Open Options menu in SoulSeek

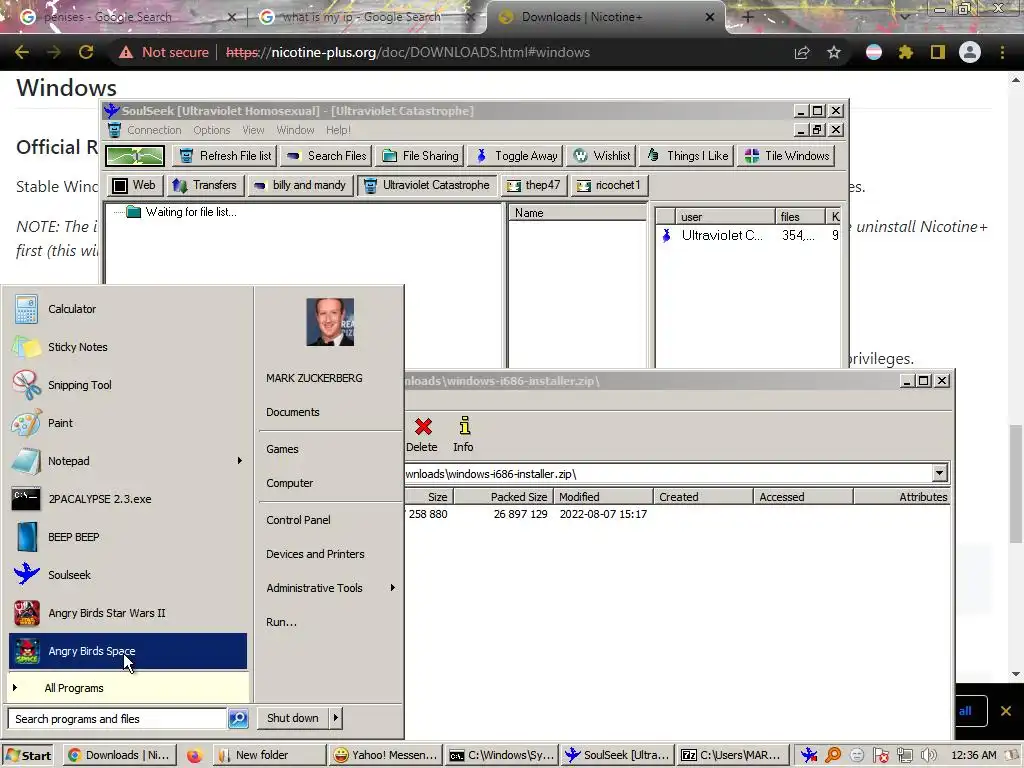point(212,130)
